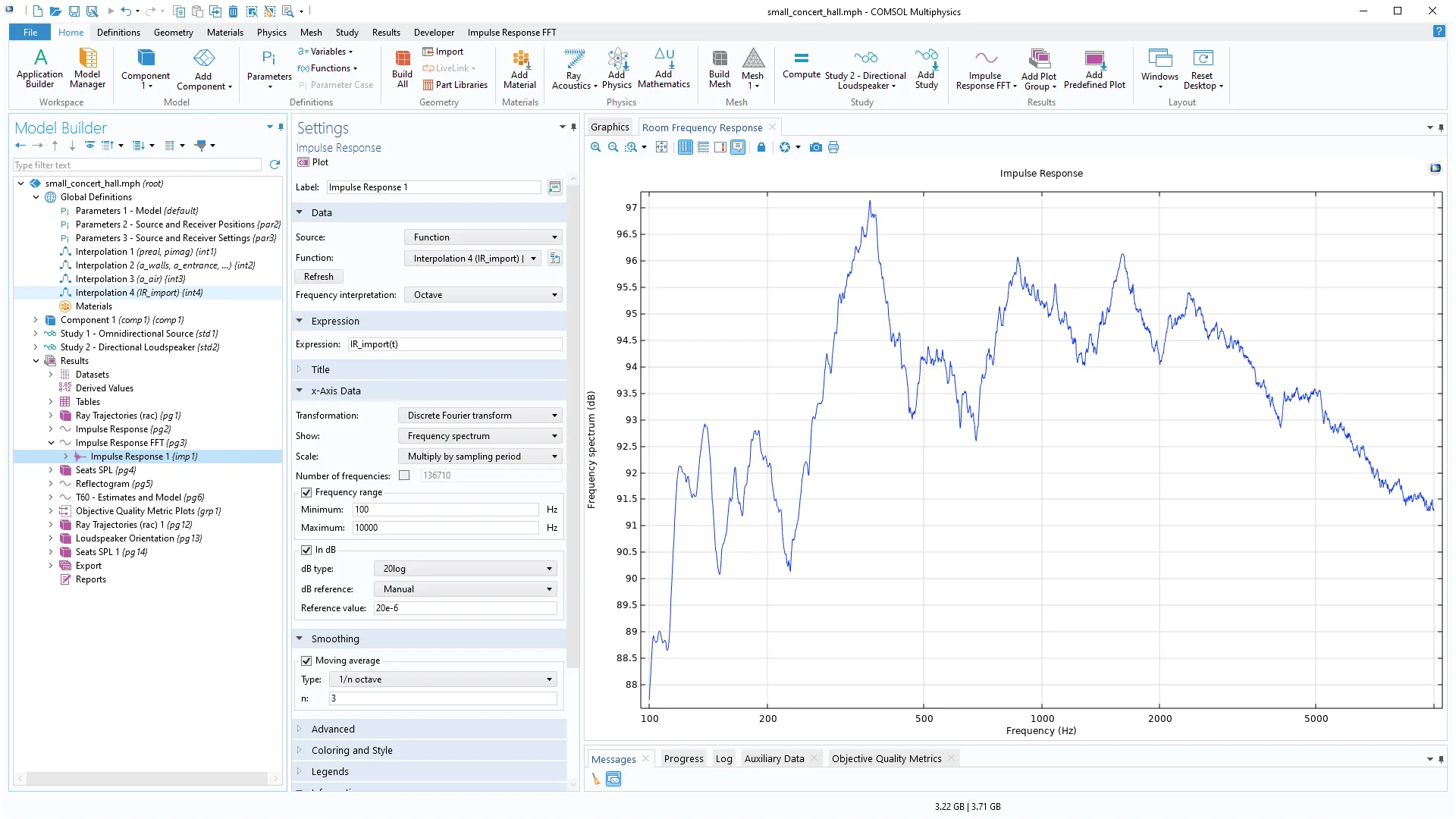This screenshot has height=819, width=1456.
Task: Switch to the Graphics tab
Action: tap(609, 127)
